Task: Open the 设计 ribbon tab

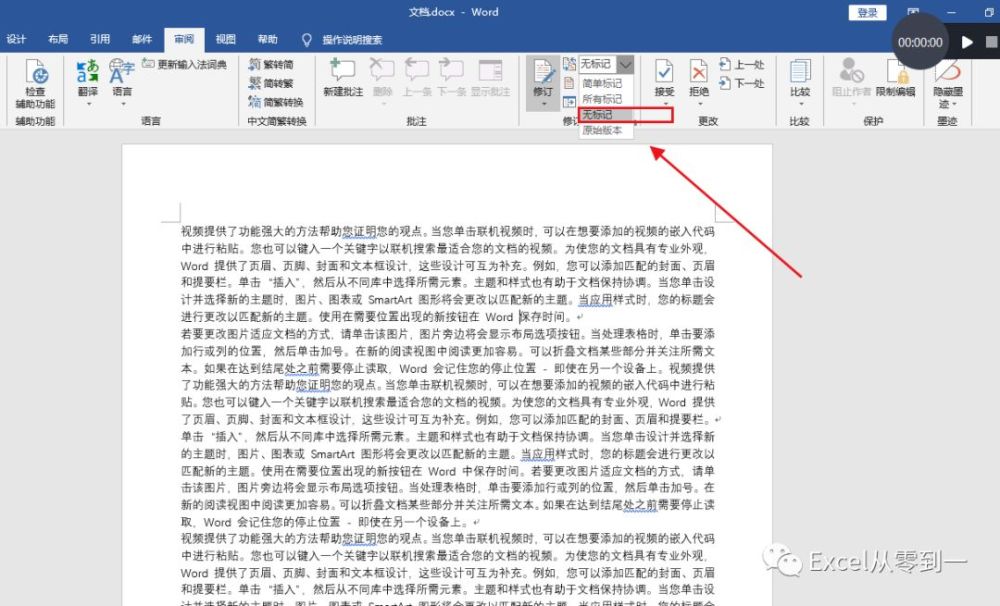Action: pyautogui.click(x=17, y=40)
